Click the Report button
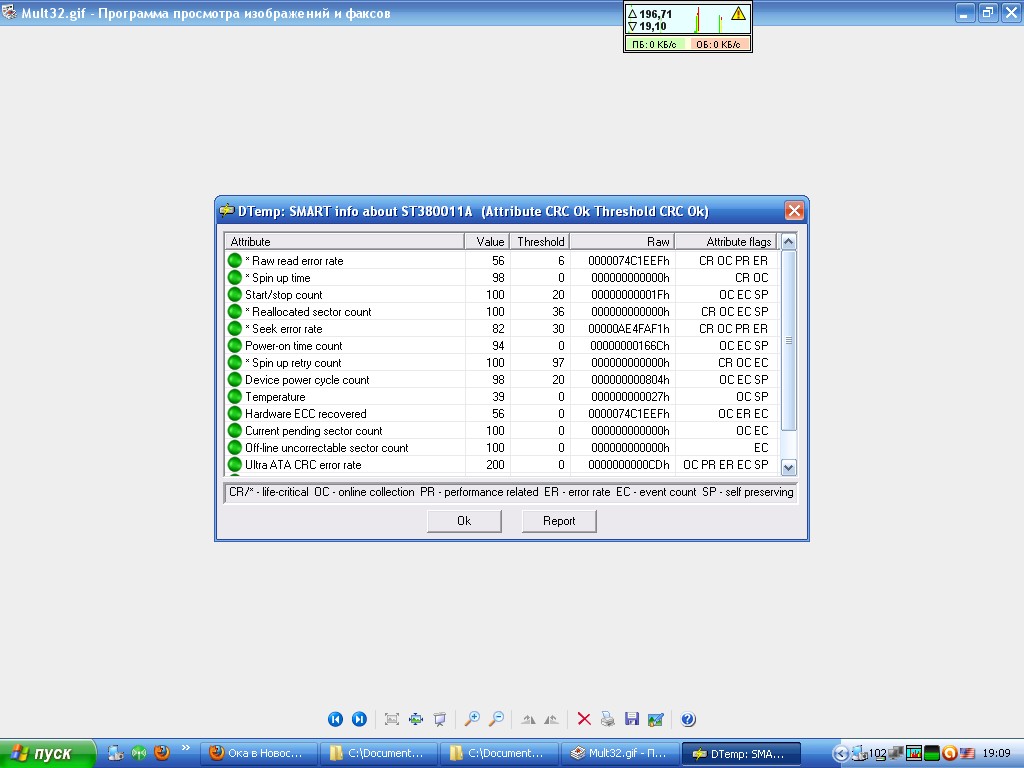1024x768 pixels. pyautogui.click(x=559, y=520)
